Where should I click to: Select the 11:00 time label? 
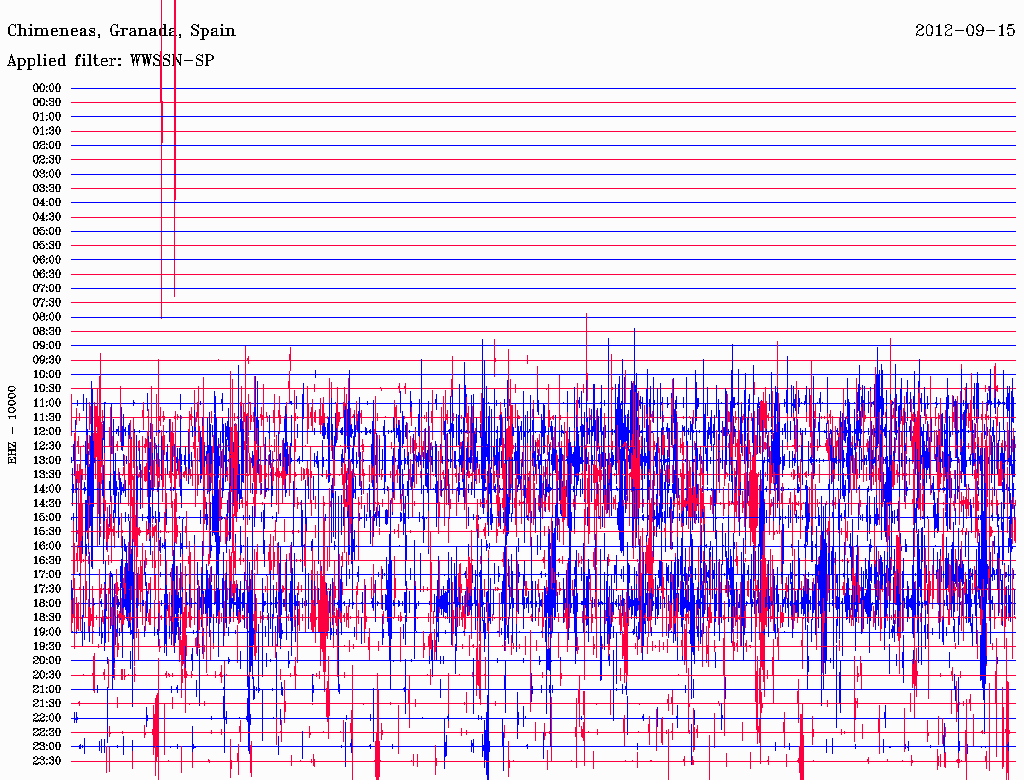coord(47,403)
